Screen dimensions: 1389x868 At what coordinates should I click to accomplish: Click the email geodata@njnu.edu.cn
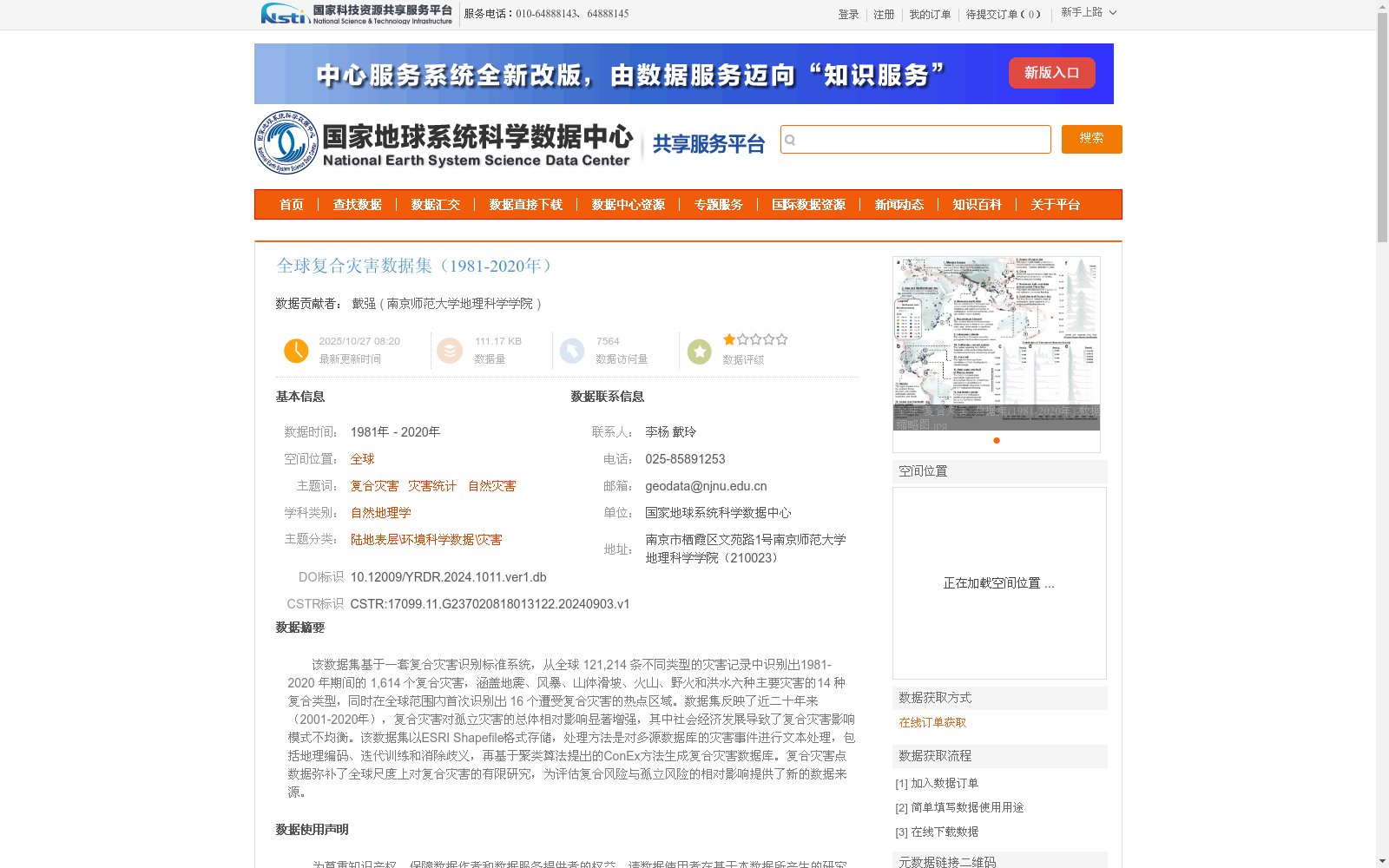(x=706, y=486)
